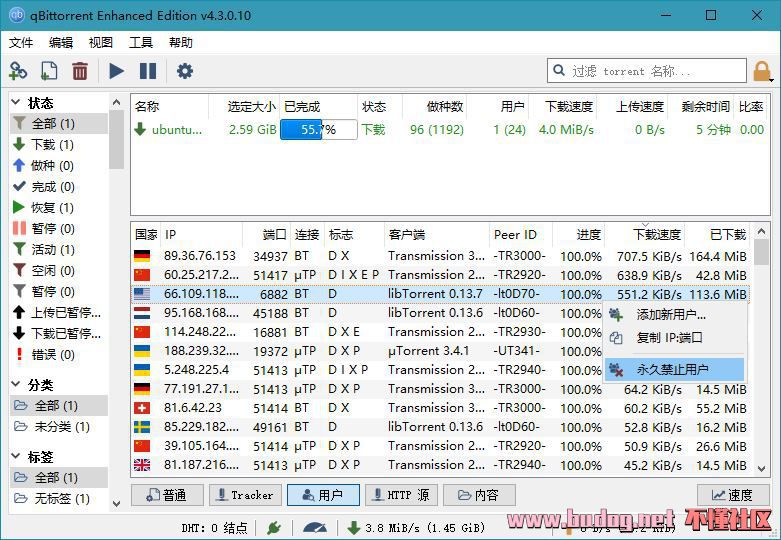Choose 永久禁止用户 from the context menu
781x540 pixels.
672,369
